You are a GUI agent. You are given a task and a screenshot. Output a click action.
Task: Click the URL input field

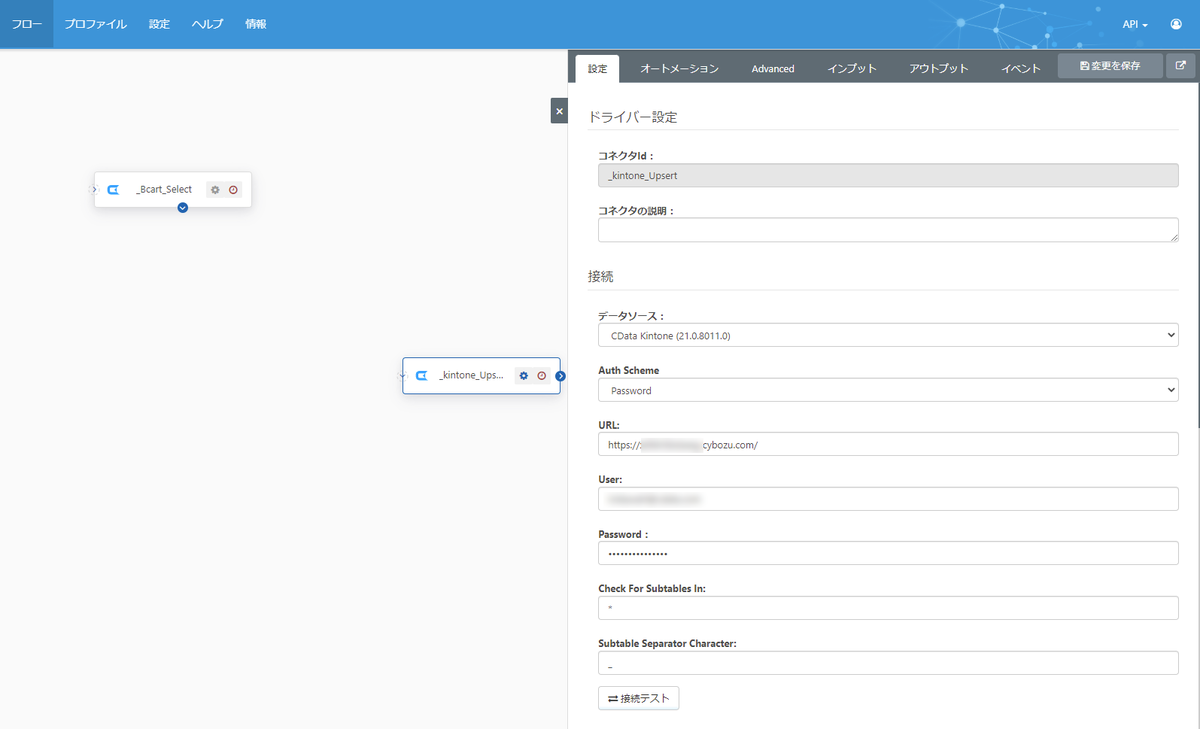click(x=888, y=444)
